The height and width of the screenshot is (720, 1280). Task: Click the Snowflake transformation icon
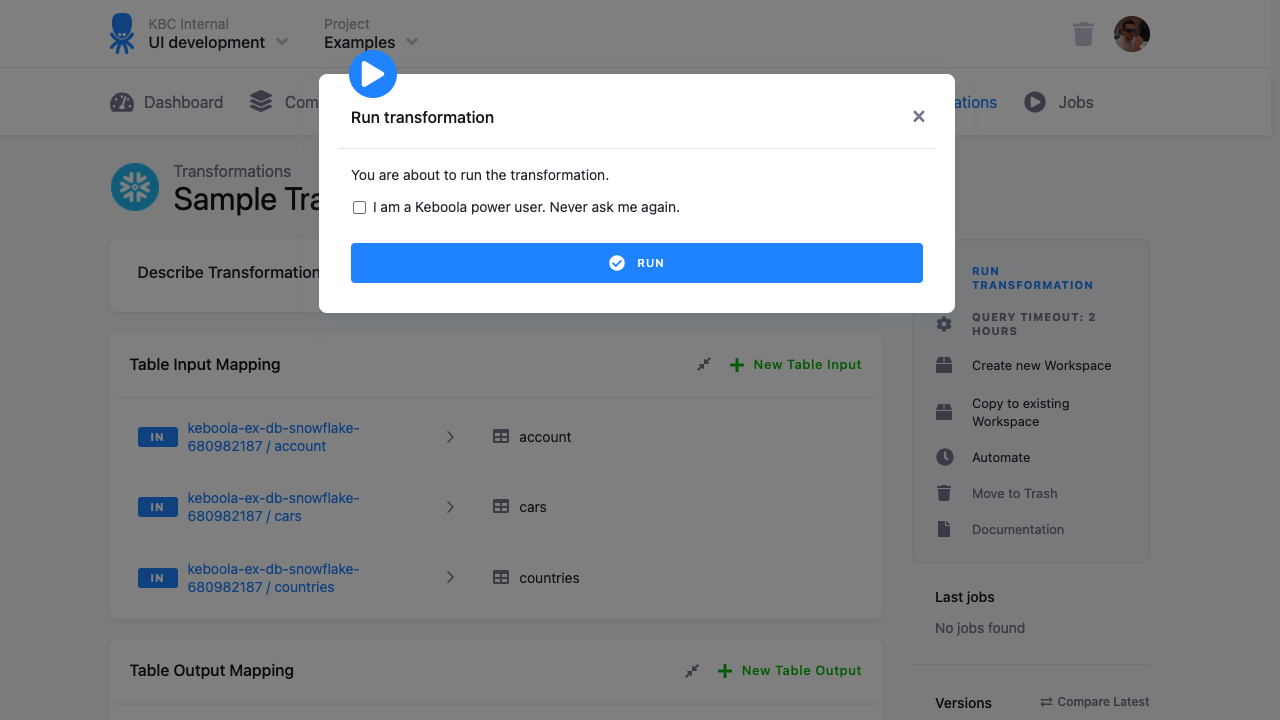click(x=135, y=187)
